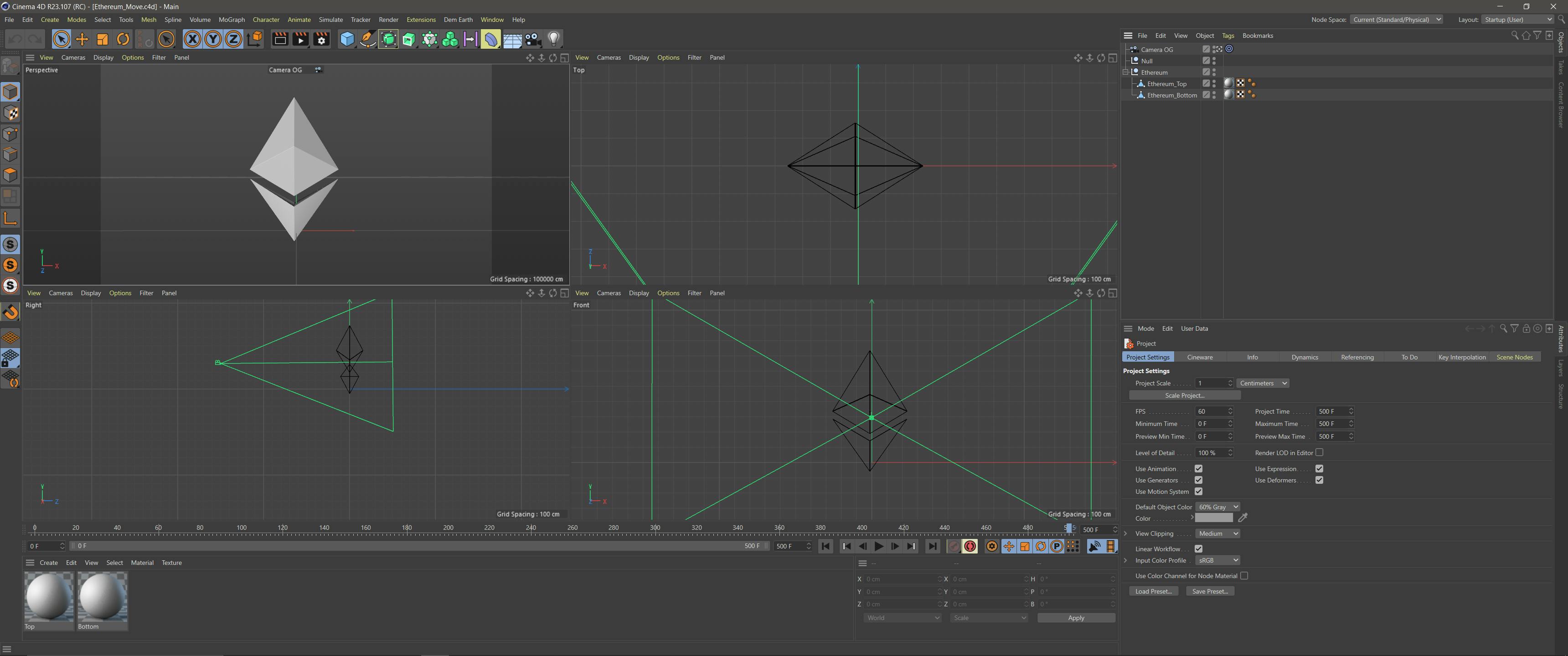1568x656 pixels.
Task: Add a Cube primitive object
Action: tap(347, 40)
